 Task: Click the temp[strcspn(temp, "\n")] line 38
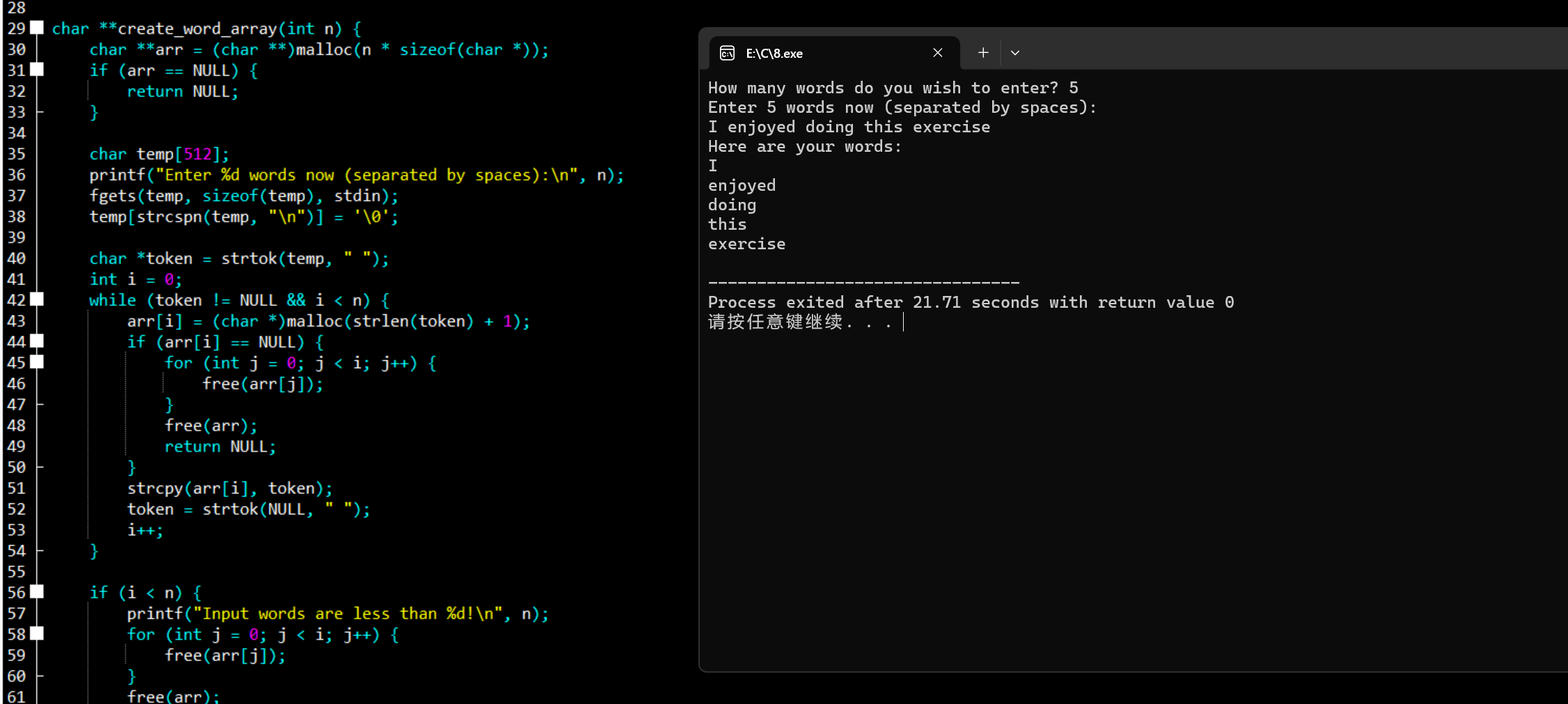[x=244, y=217]
